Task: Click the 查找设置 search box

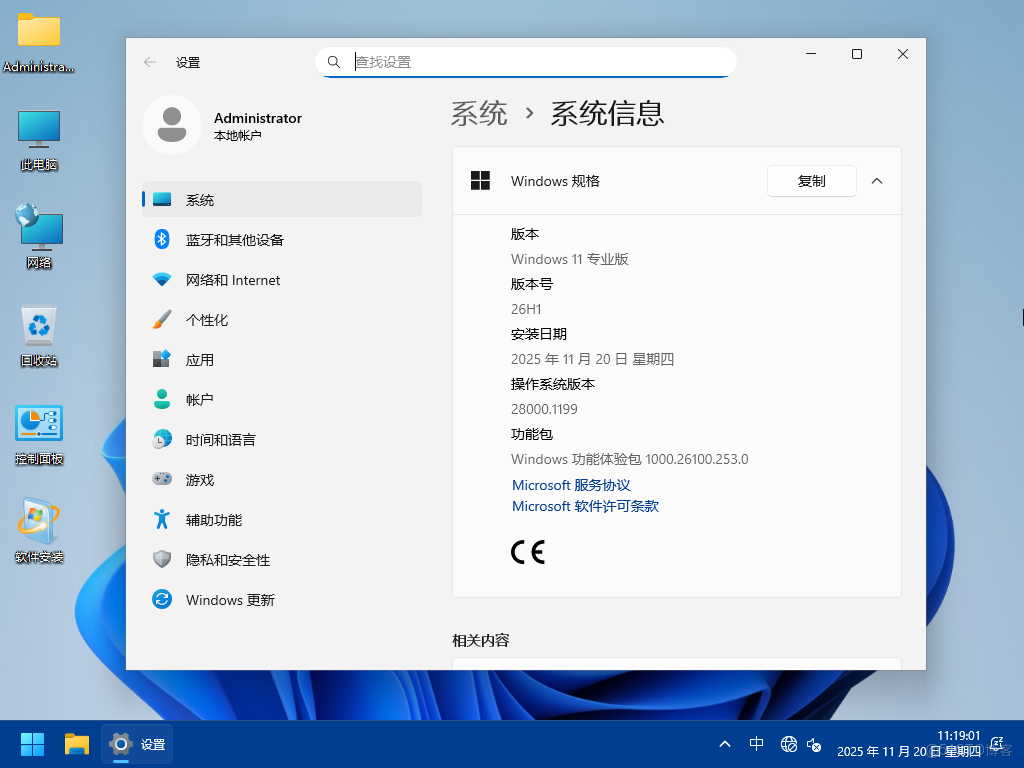Action: tap(527, 61)
